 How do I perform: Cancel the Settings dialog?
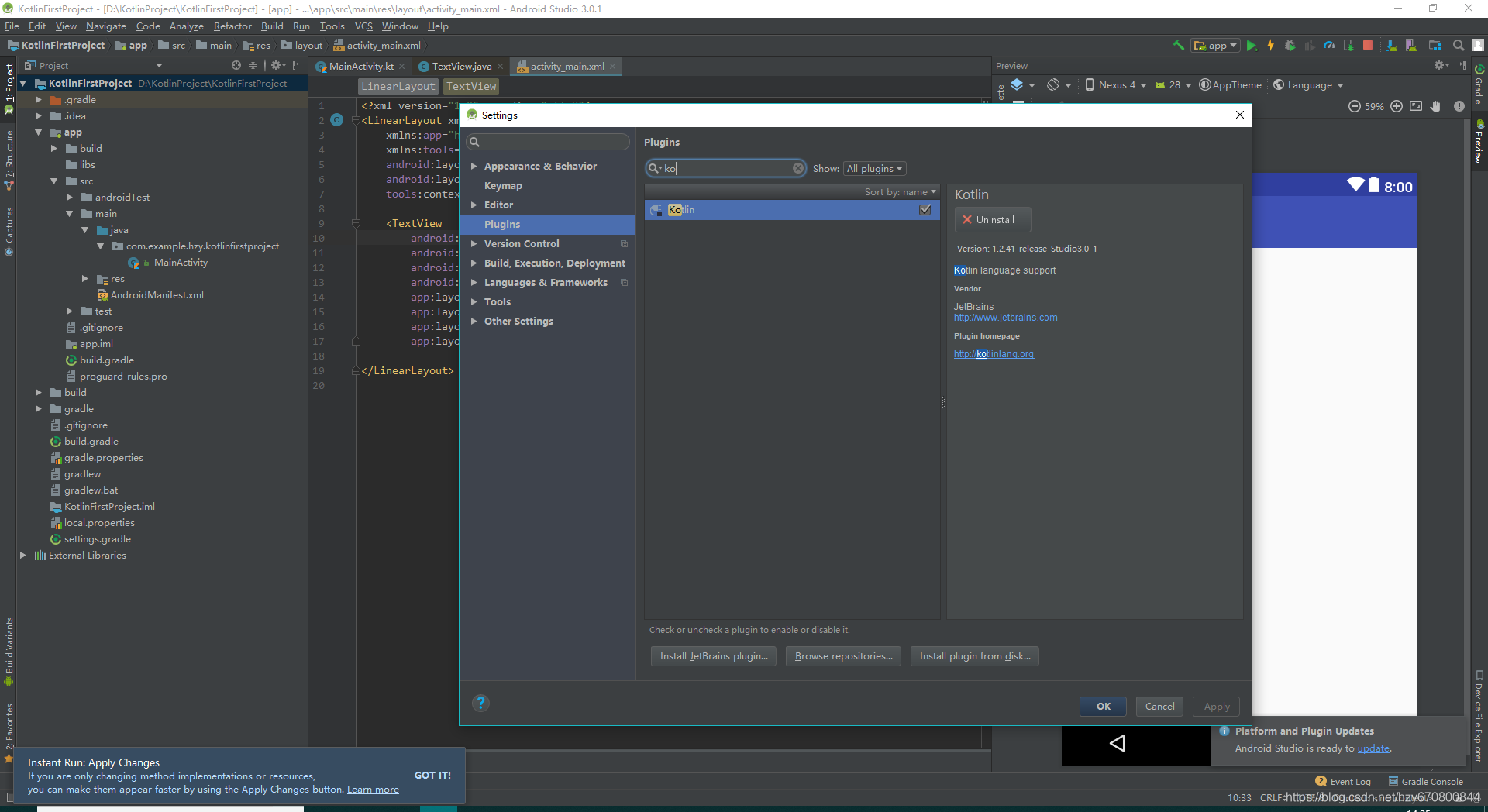[1159, 707]
